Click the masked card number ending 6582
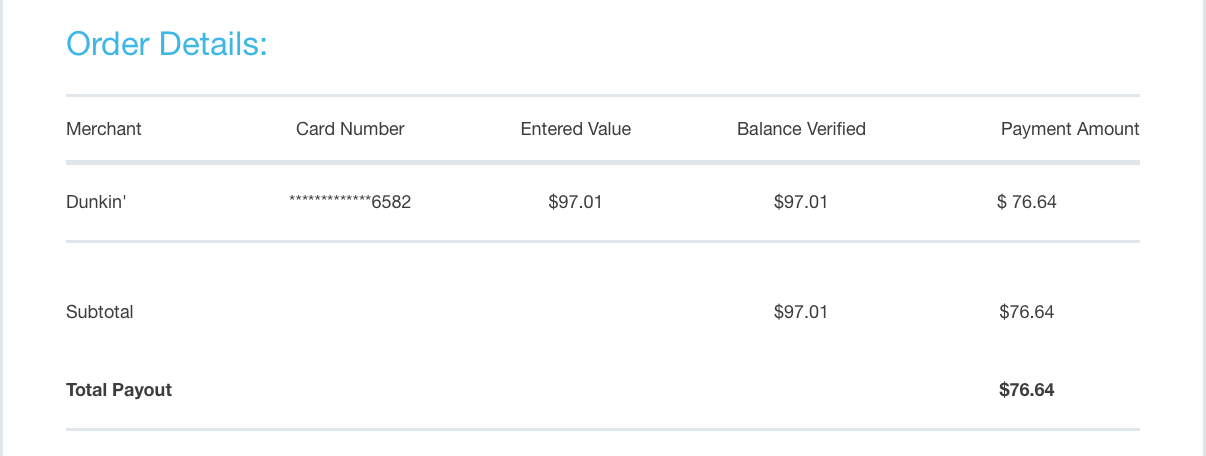The width and height of the screenshot is (1206, 456). pos(350,202)
